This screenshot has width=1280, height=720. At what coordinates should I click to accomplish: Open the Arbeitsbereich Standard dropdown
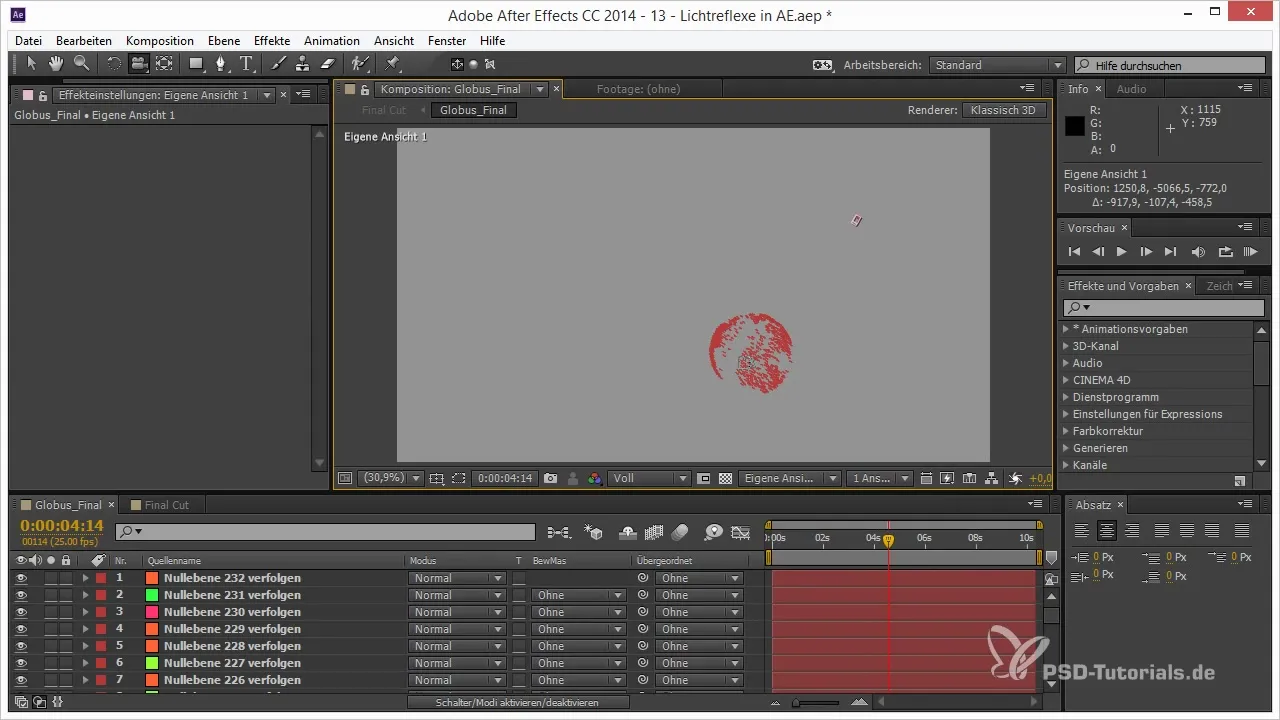point(997,65)
